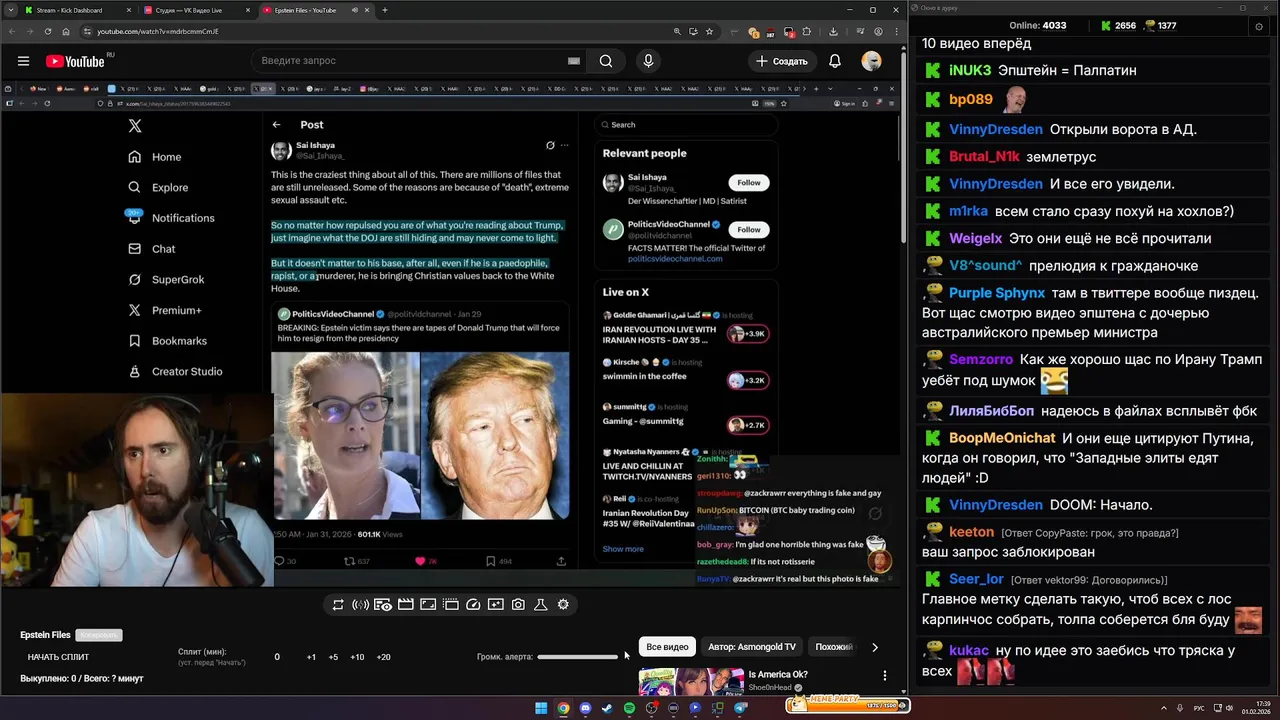1280x720 pixels.
Task: Bookmark this page with the star icon
Action: click(709, 31)
